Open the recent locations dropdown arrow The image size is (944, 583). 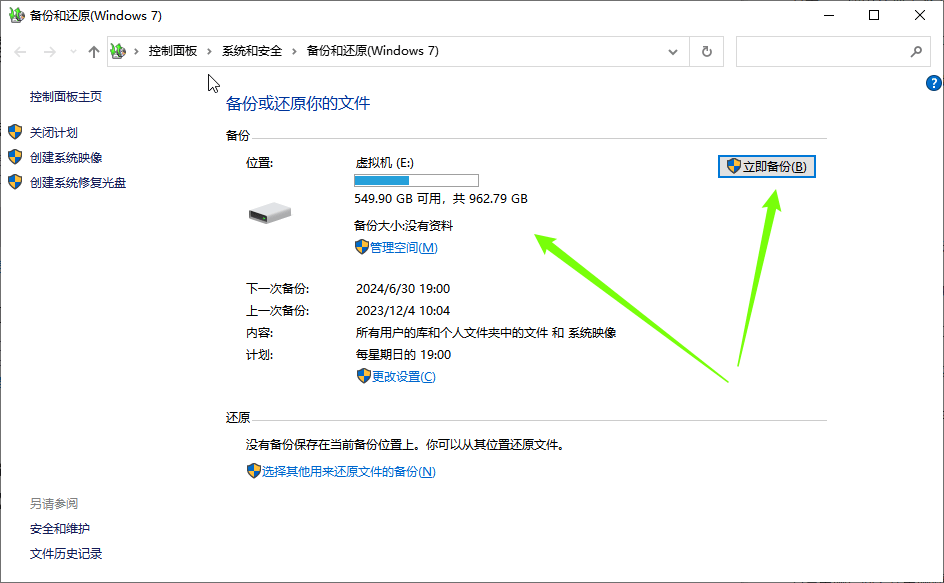pyautogui.click(x=73, y=52)
